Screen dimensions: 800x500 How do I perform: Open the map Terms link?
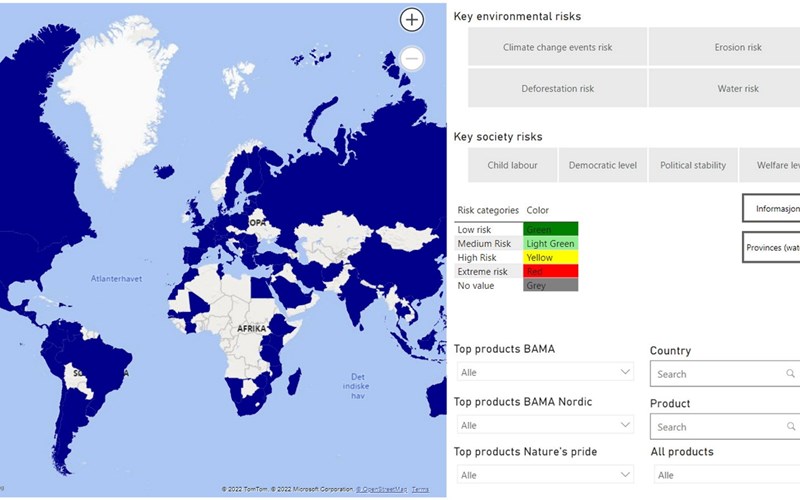pos(420,489)
